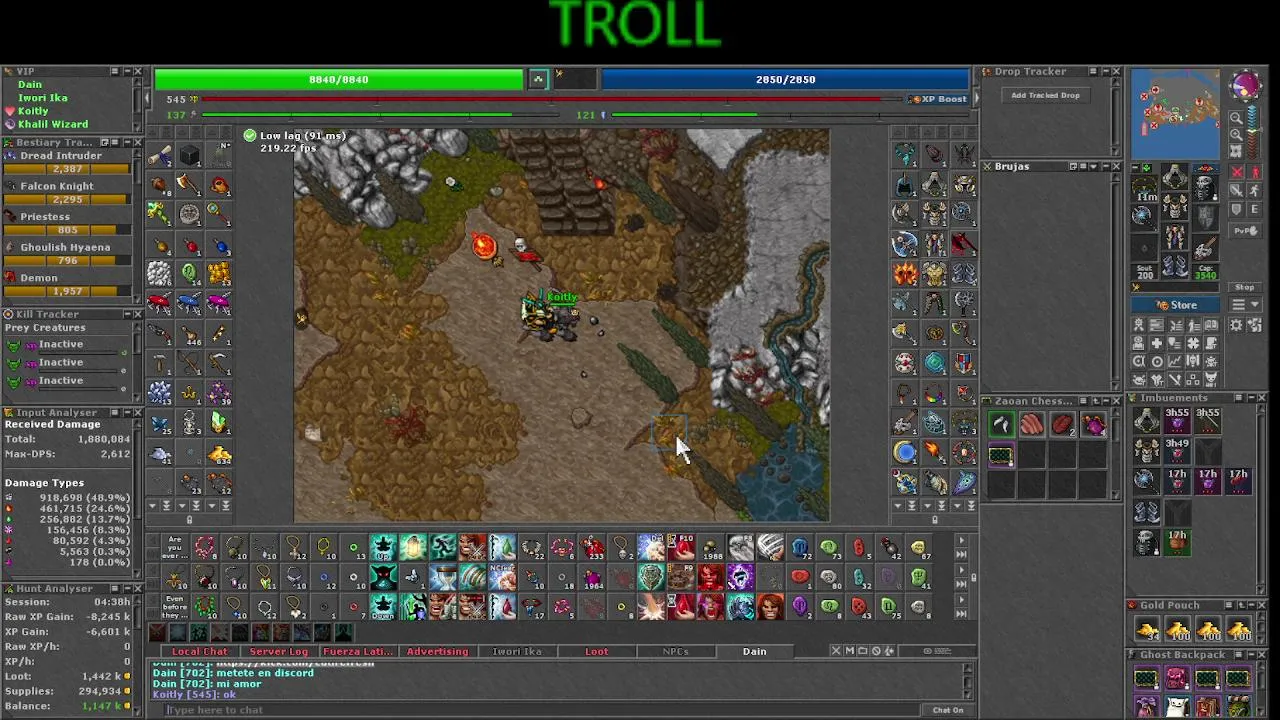Adjust the minimap floor level slider
Screen dimensions: 1280x720
[1253, 131]
